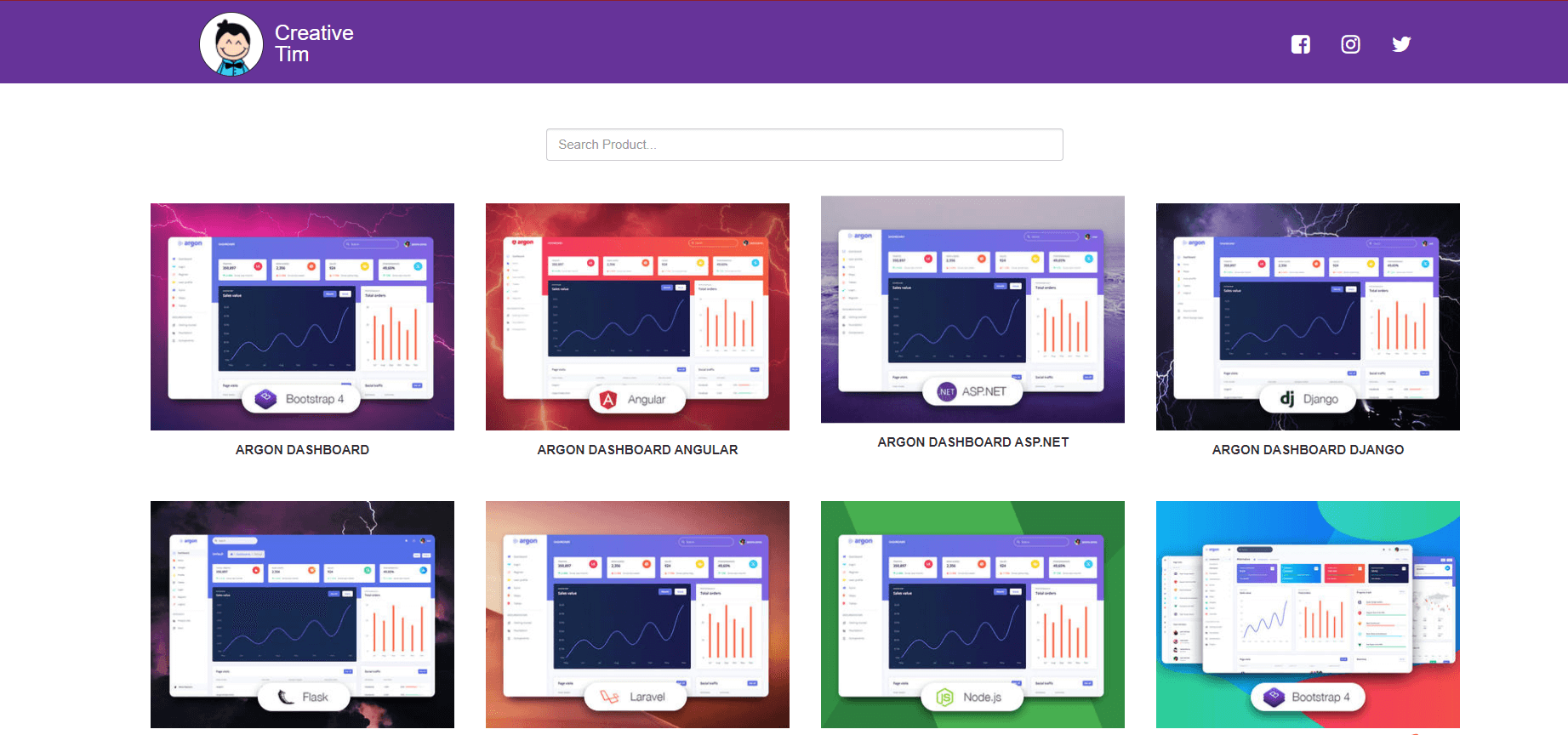Open the Twitter social icon

pyautogui.click(x=1401, y=44)
